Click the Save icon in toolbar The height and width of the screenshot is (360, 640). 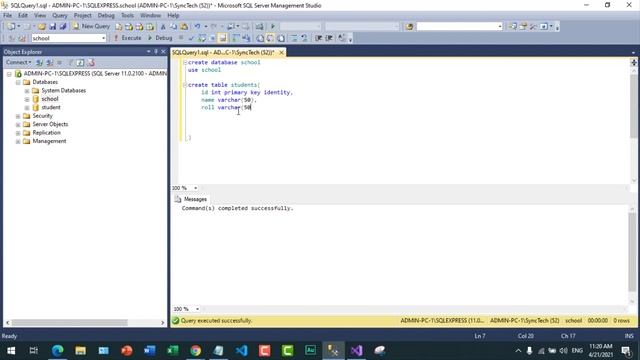pyautogui.click(x=53, y=27)
